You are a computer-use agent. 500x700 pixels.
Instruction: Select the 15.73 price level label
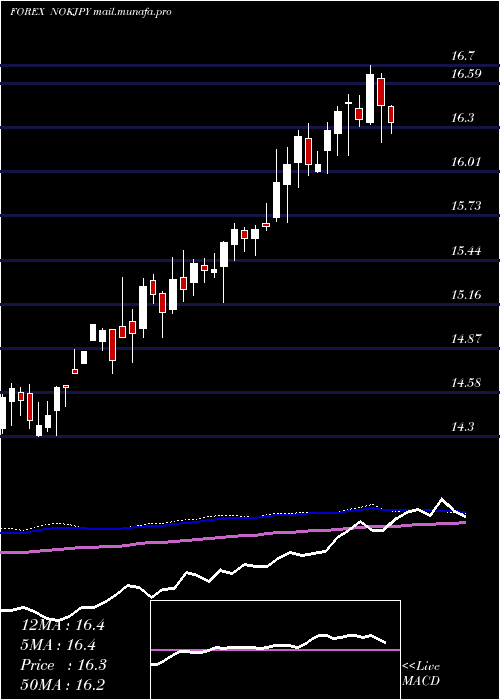coord(466,205)
